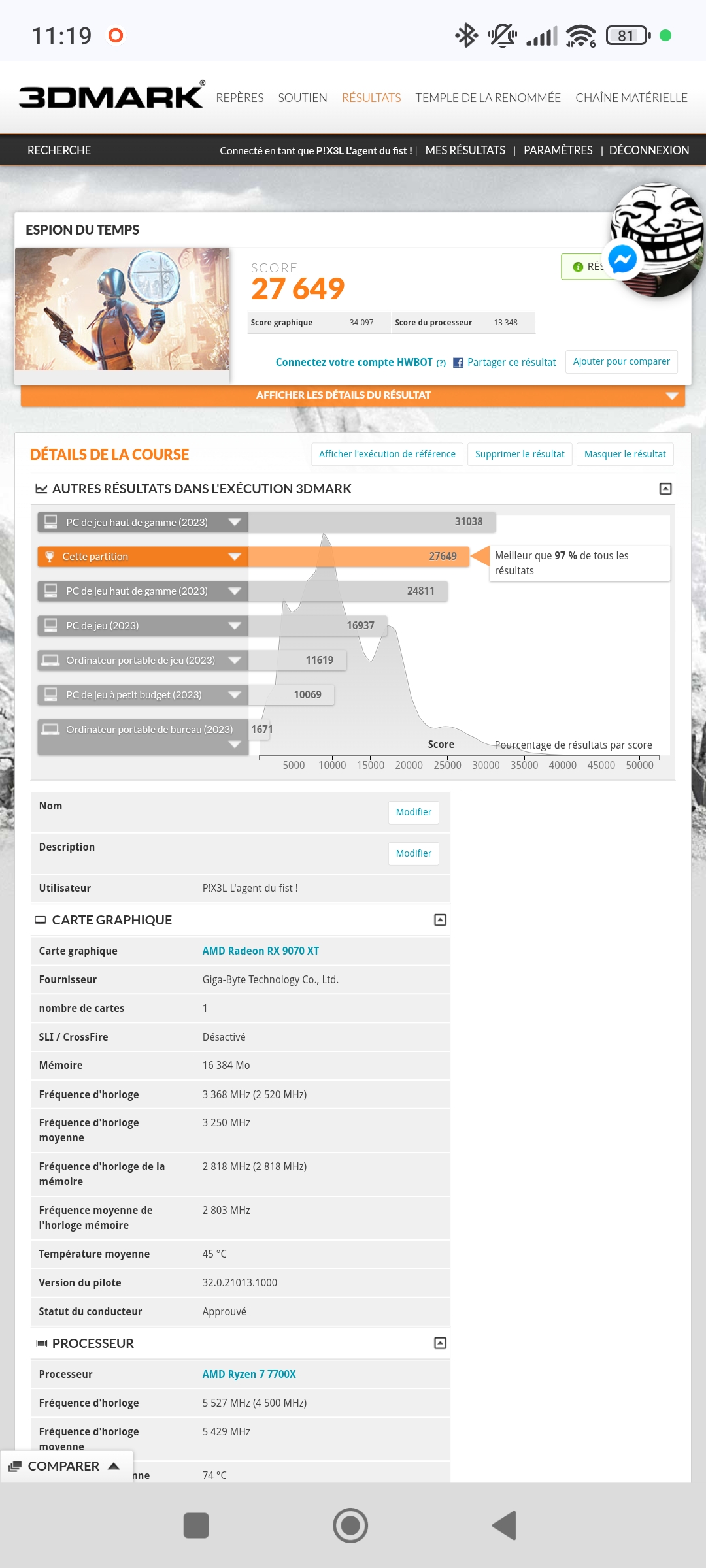
Task: Open Ordinateur portable de jeu (2023) dropdown
Action: tap(235, 661)
